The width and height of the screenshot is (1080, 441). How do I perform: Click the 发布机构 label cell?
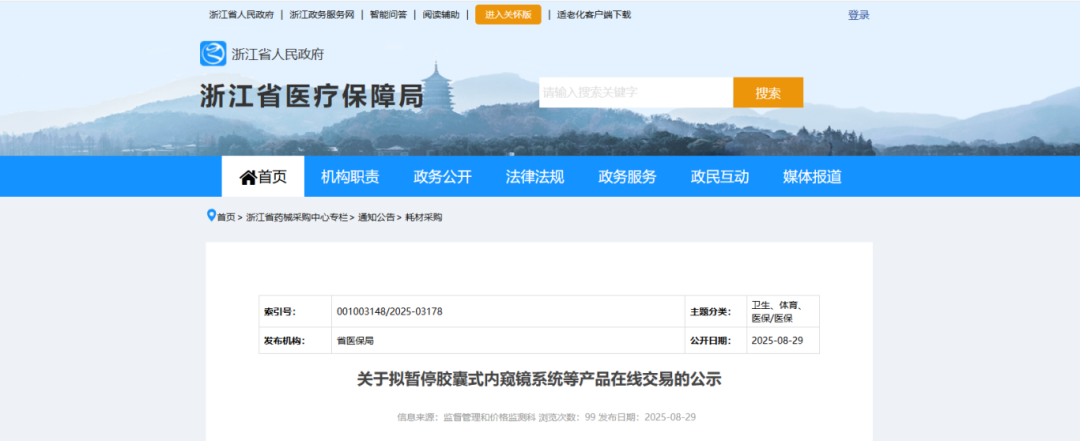pos(295,340)
